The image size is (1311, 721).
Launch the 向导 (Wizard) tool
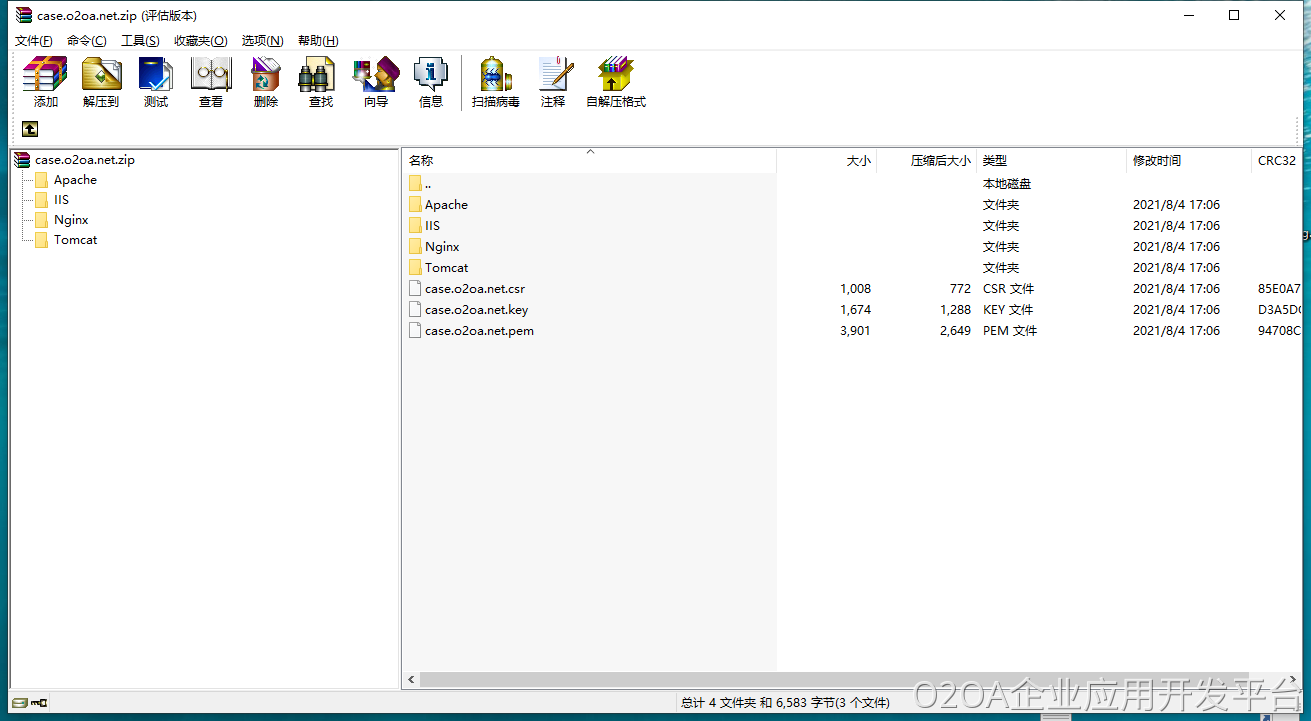[x=375, y=82]
